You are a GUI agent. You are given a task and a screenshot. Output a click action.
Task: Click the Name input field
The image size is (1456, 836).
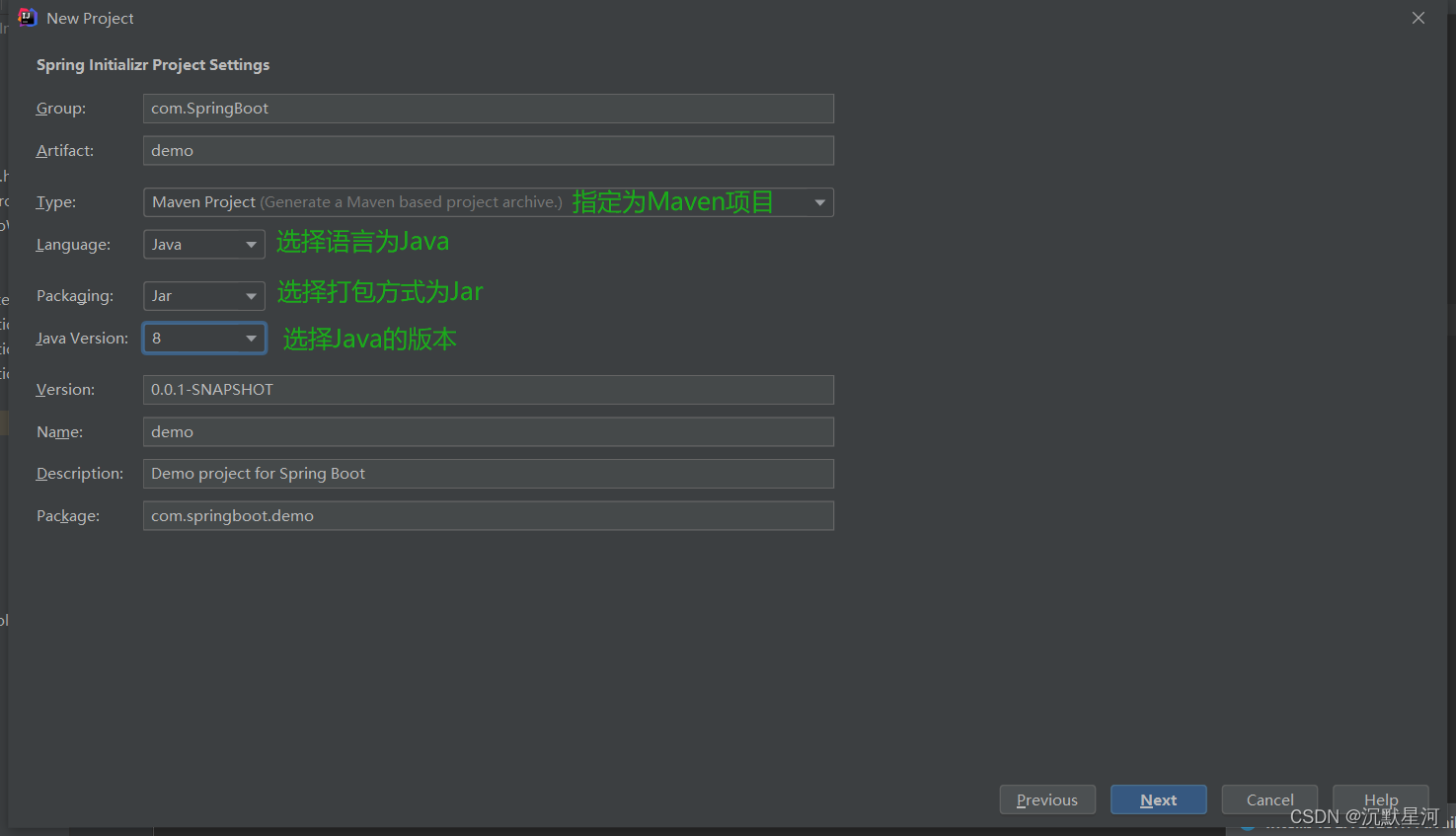click(x=489, y=432)
